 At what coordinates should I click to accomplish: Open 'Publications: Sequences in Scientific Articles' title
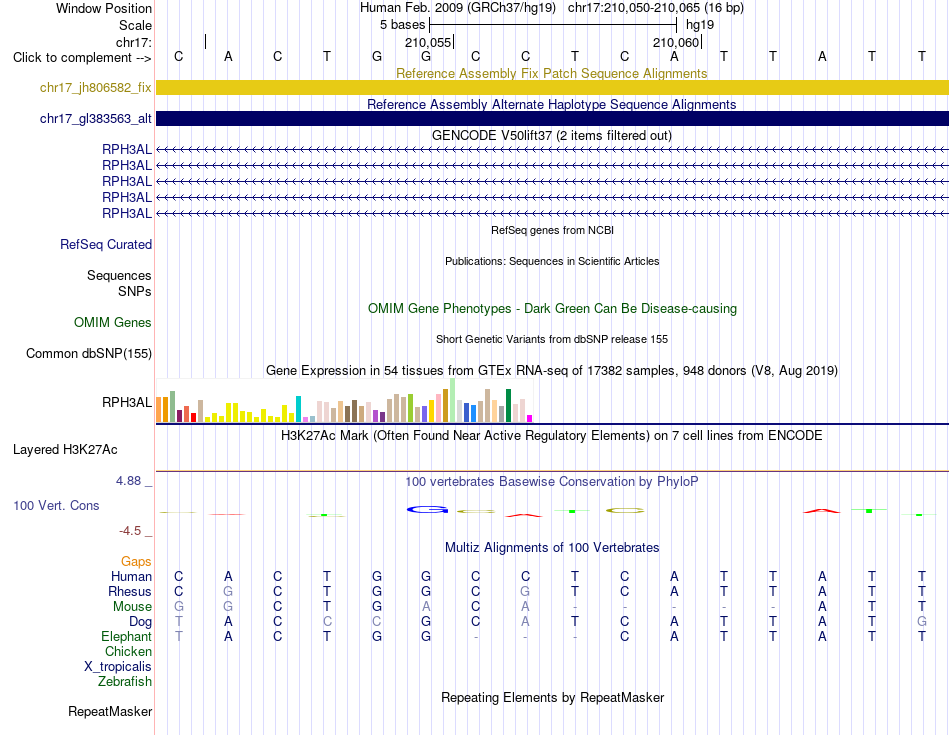(x=552, y=261)
